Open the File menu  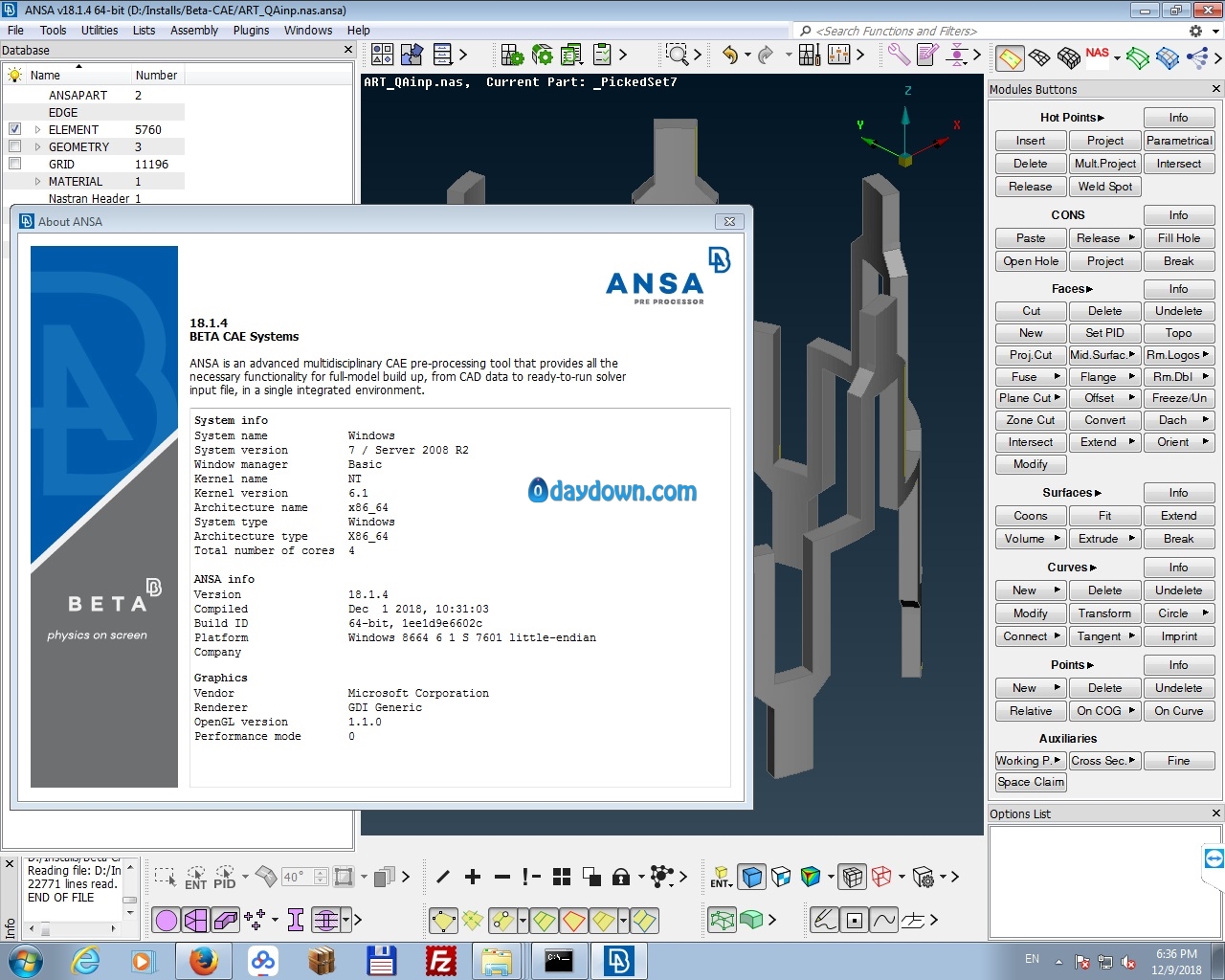click(x=15, y=31)
